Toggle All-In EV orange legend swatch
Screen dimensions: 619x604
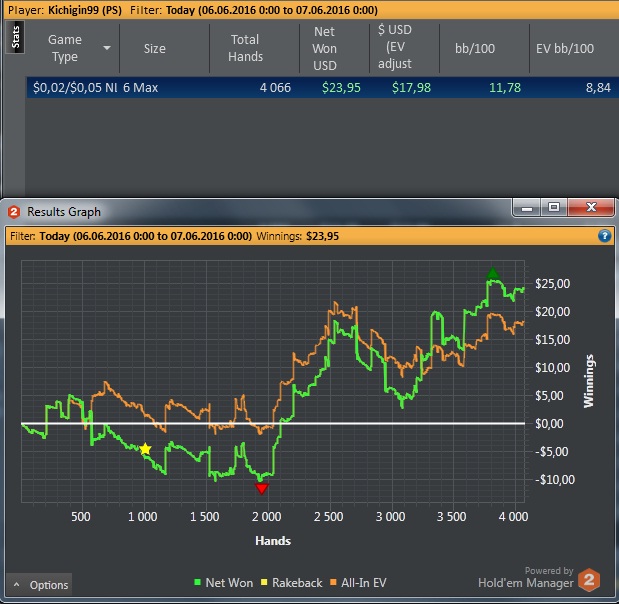333,582
